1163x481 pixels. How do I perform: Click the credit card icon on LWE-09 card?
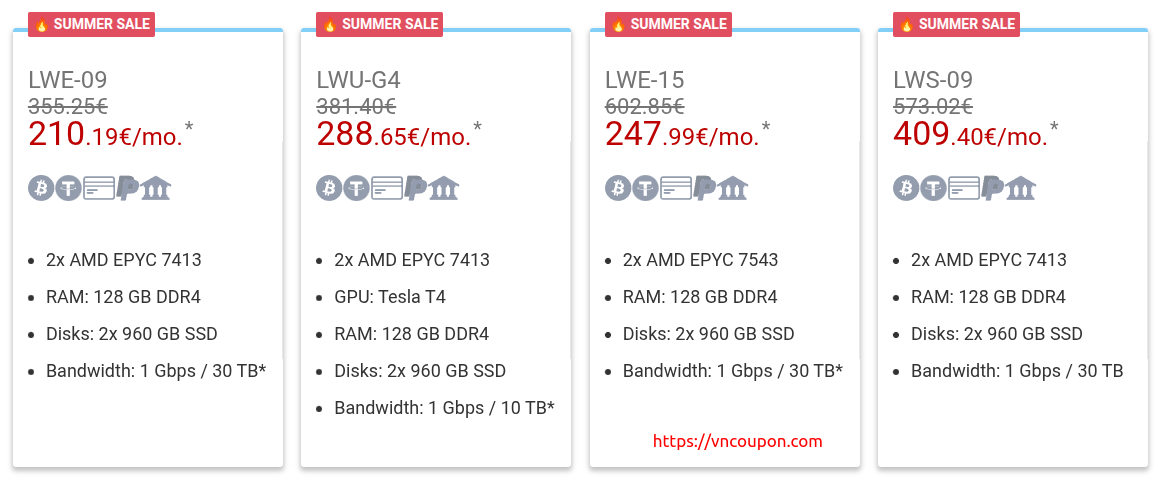pyautogui.click(x=99, y=188)
